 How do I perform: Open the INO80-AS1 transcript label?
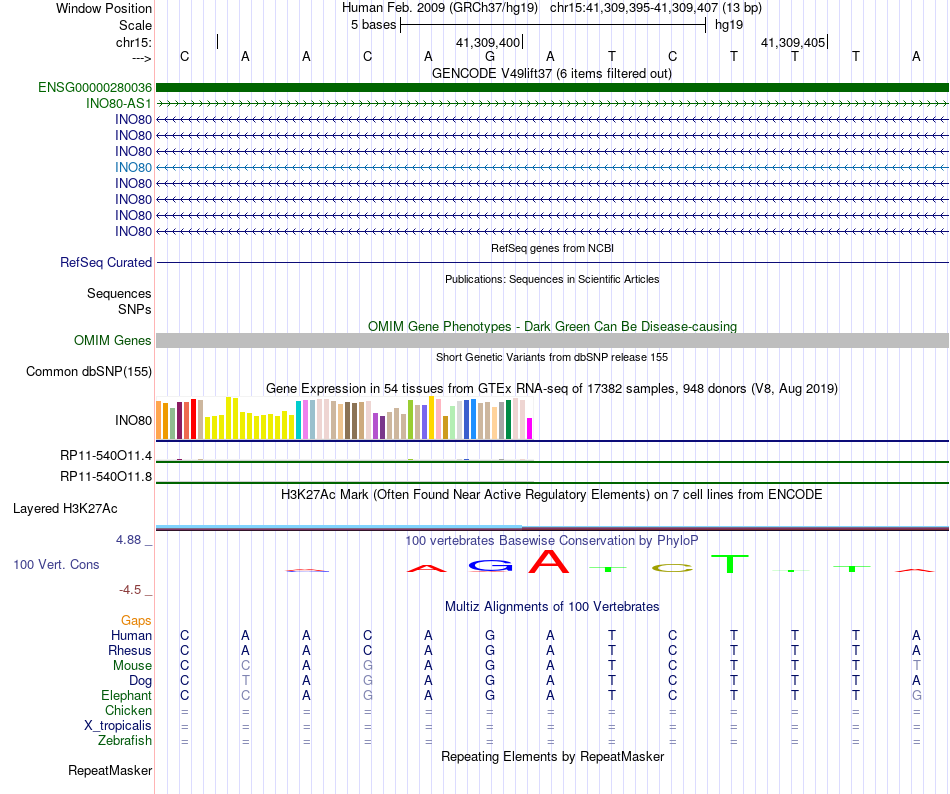[119, 104]
